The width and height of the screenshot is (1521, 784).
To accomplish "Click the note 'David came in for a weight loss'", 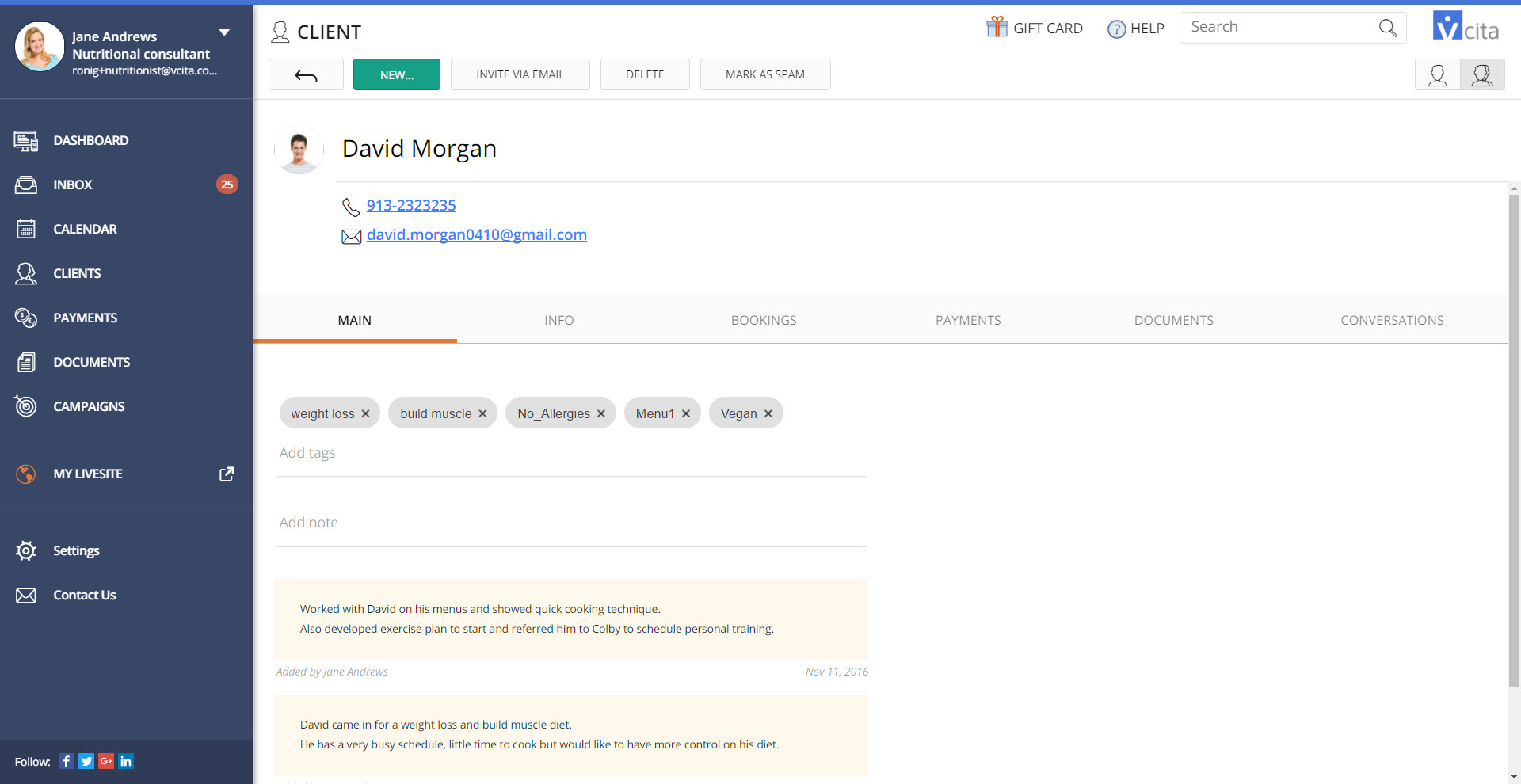I will click(571, 735).
